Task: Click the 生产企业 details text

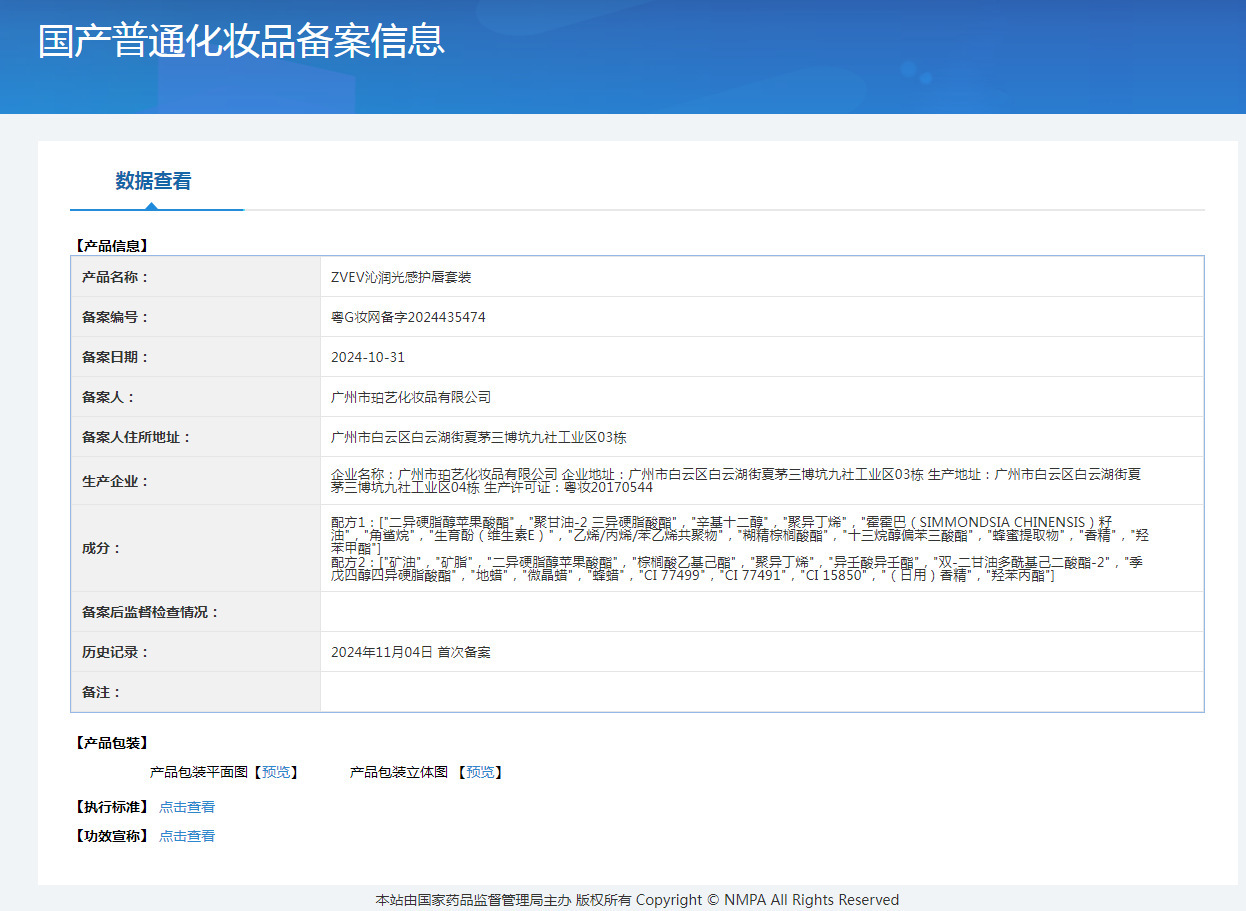Action: [x=735, y=481]
